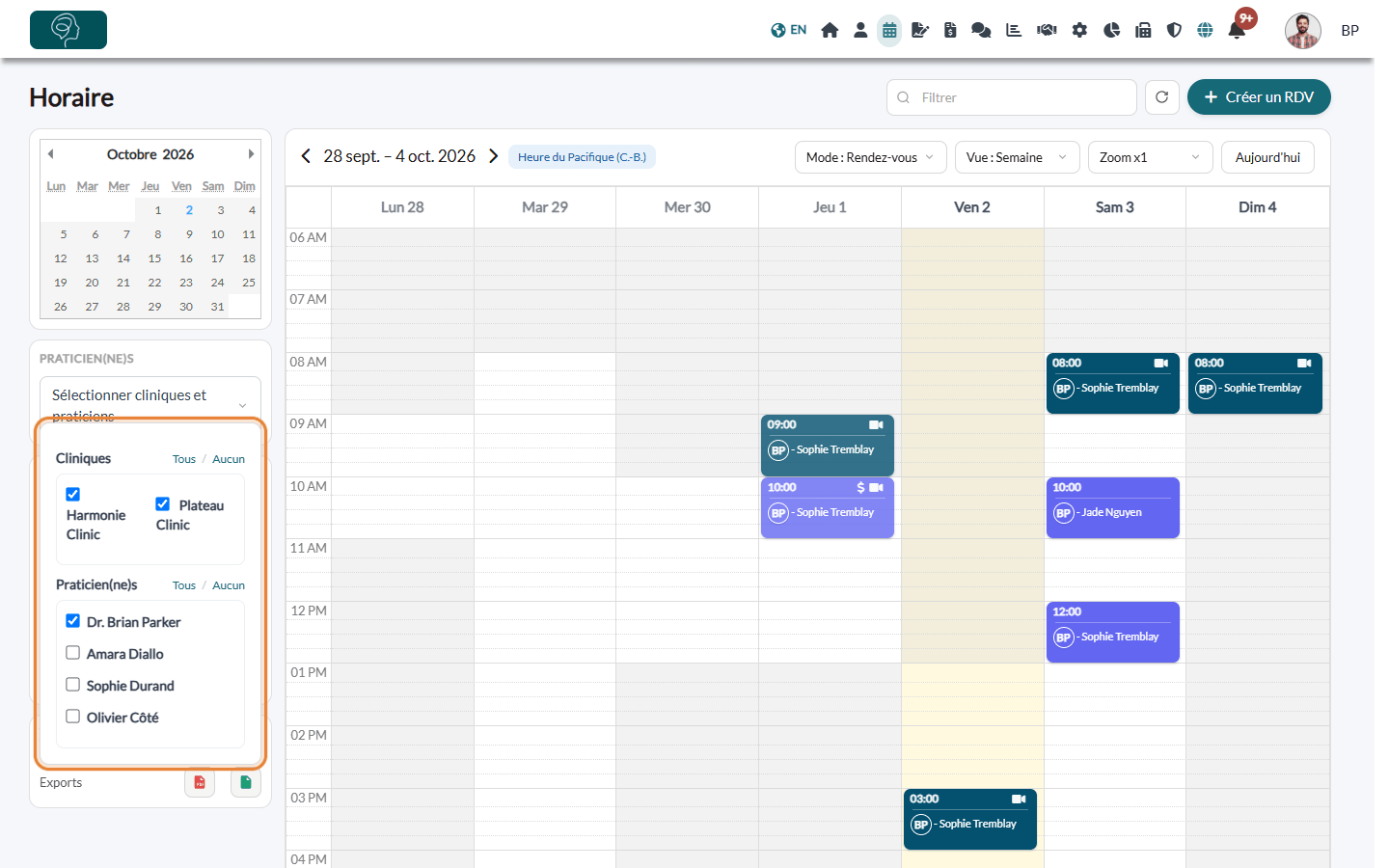Select Tous link for Cliniques

coord(184,459)
